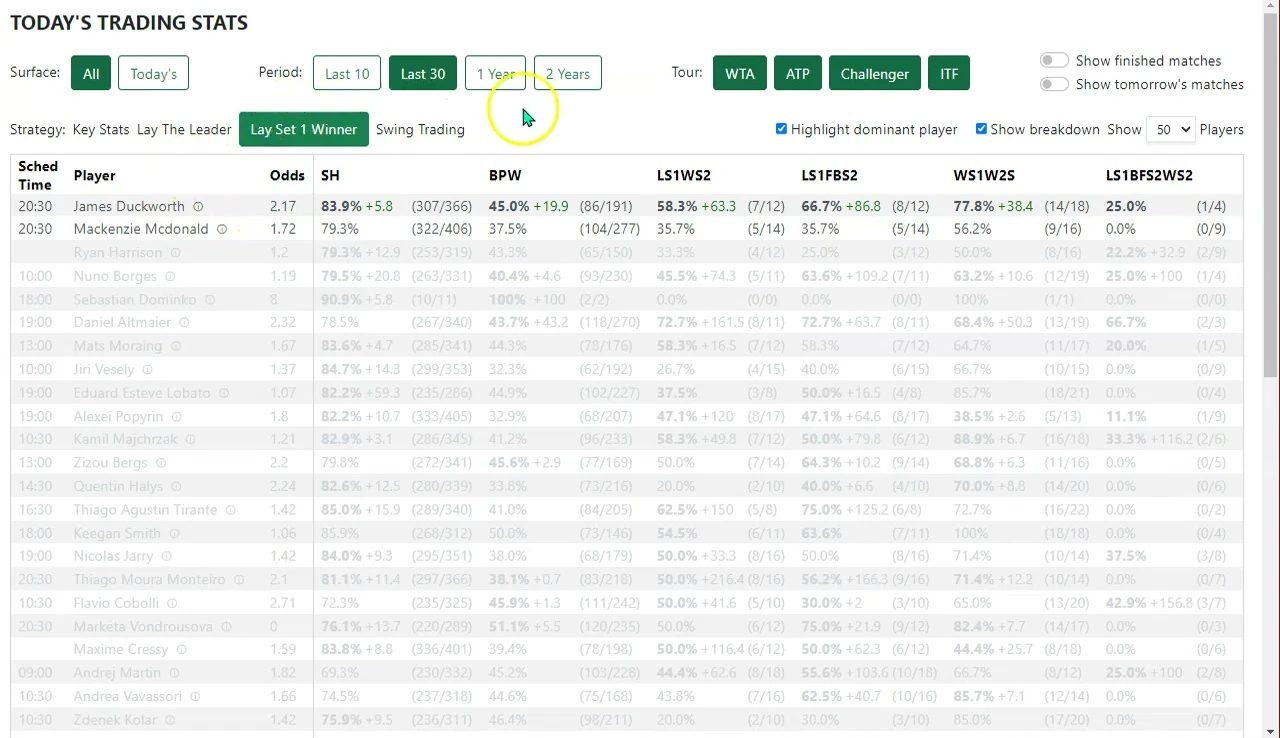This screenshot has height=738, width=1280.
Task: Open info icon beside Thiago Agustin Tirante
Action: (230, 510)
